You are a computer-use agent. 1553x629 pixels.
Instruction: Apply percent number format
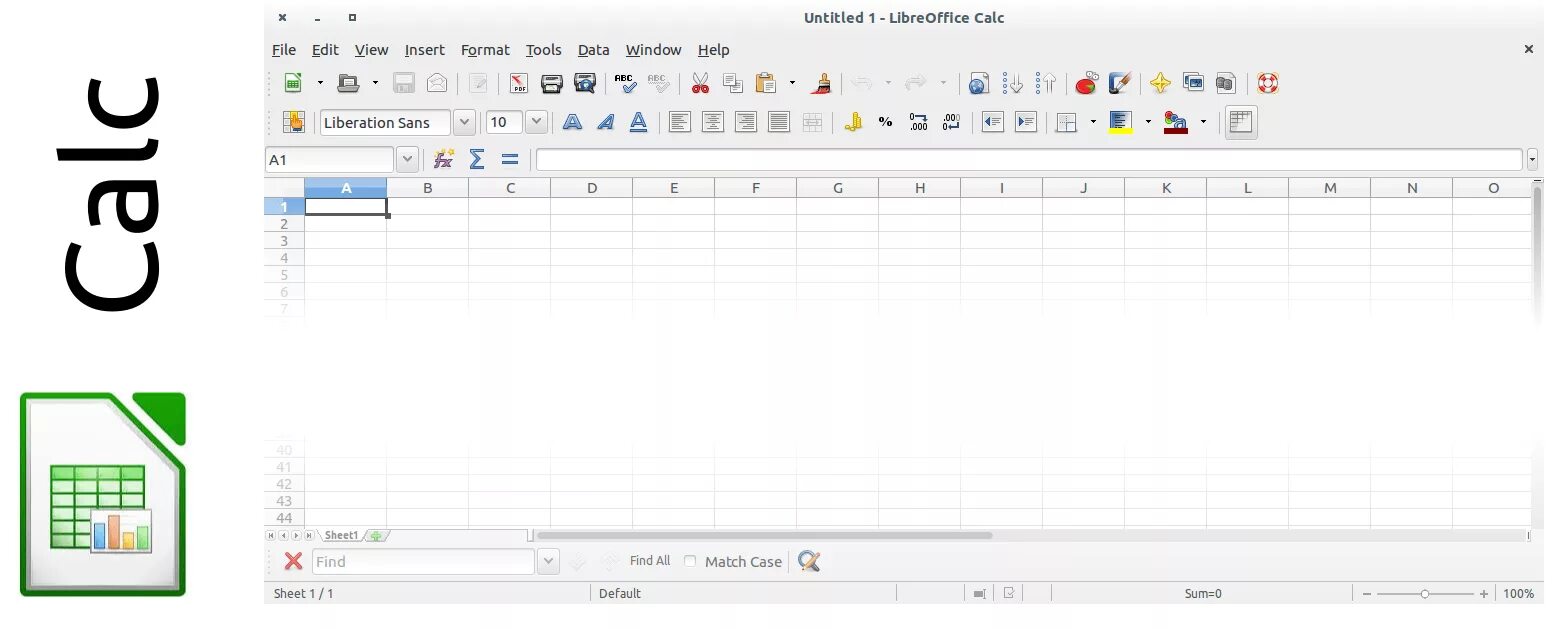[x=885, y=122]
